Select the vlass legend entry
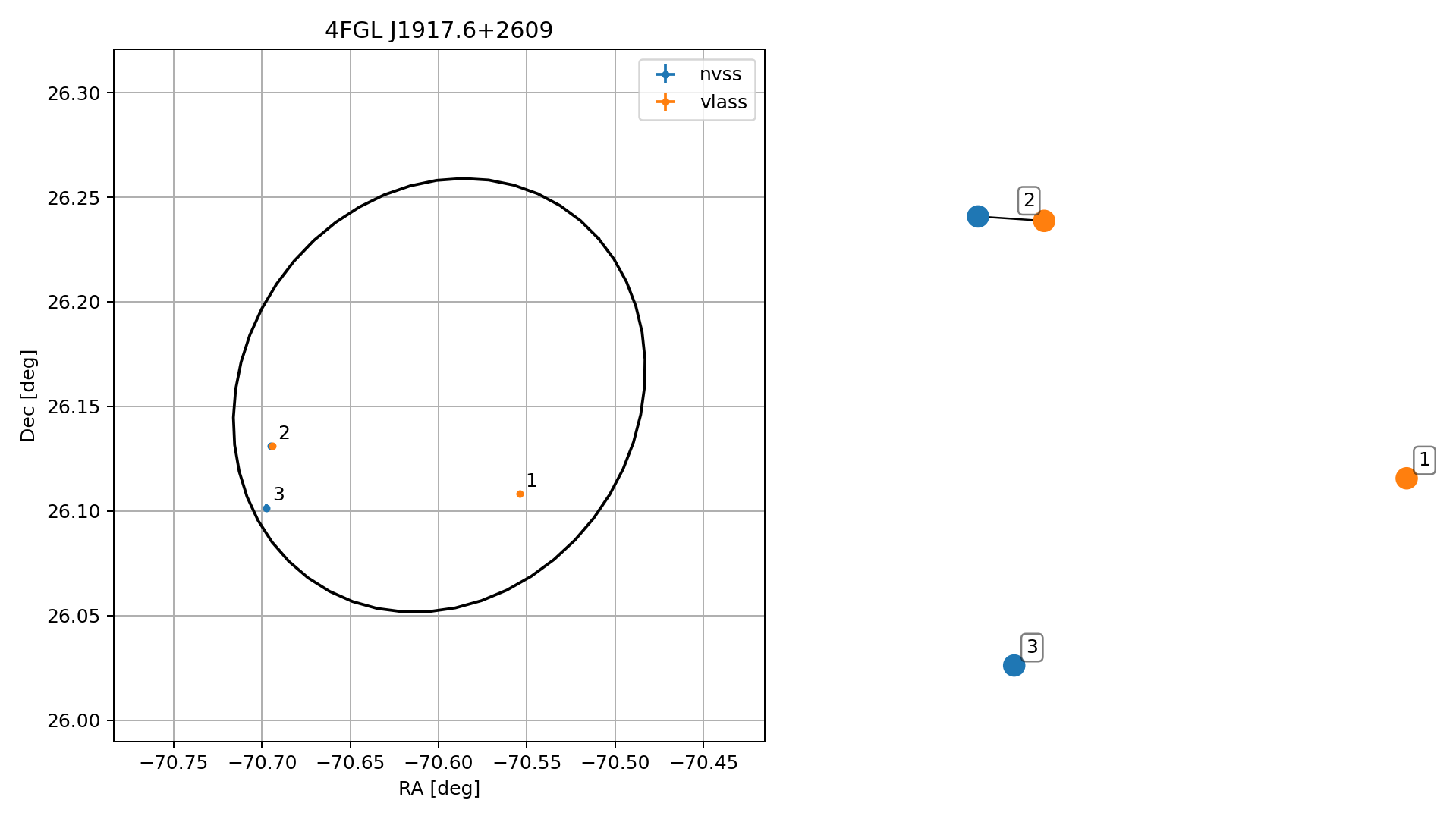Image resolution: width=1456 pixels, height=819 pixels. coord(701,102)
